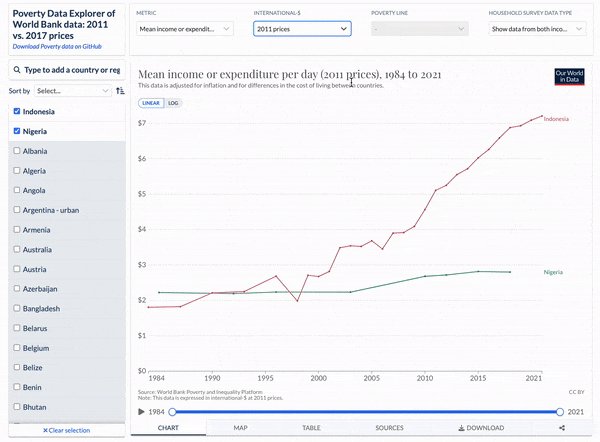The height and width of the screenshot is (442, 600).
Task: Play the timeline animation
Action: point(141,412)
